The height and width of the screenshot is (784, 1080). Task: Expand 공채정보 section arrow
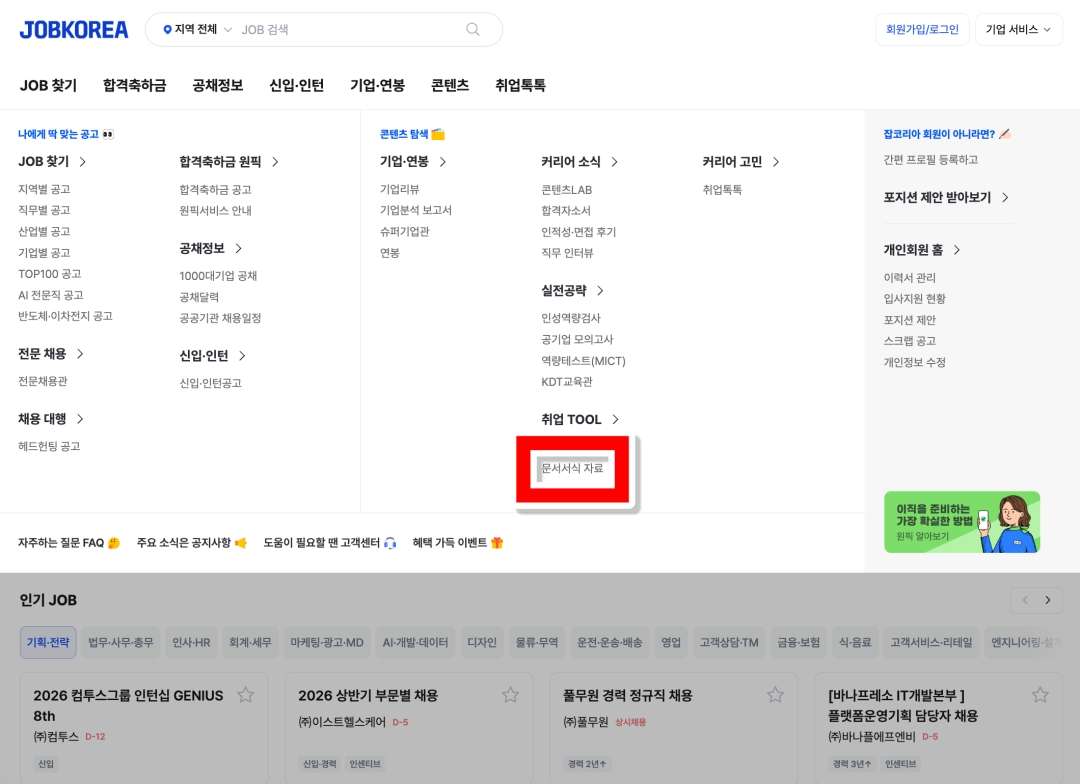point(238,249)
